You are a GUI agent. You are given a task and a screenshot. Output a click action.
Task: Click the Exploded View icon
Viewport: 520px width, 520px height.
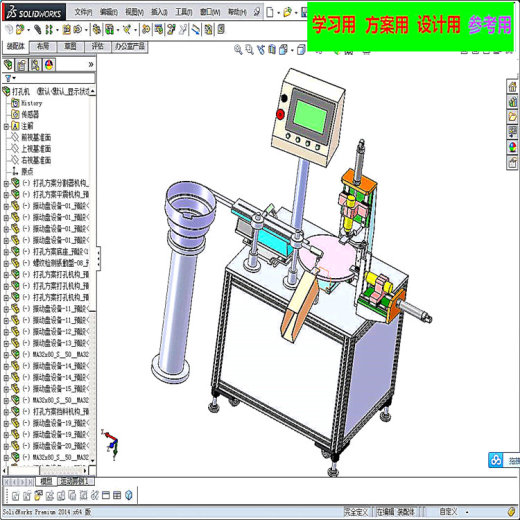pos(171,30)
